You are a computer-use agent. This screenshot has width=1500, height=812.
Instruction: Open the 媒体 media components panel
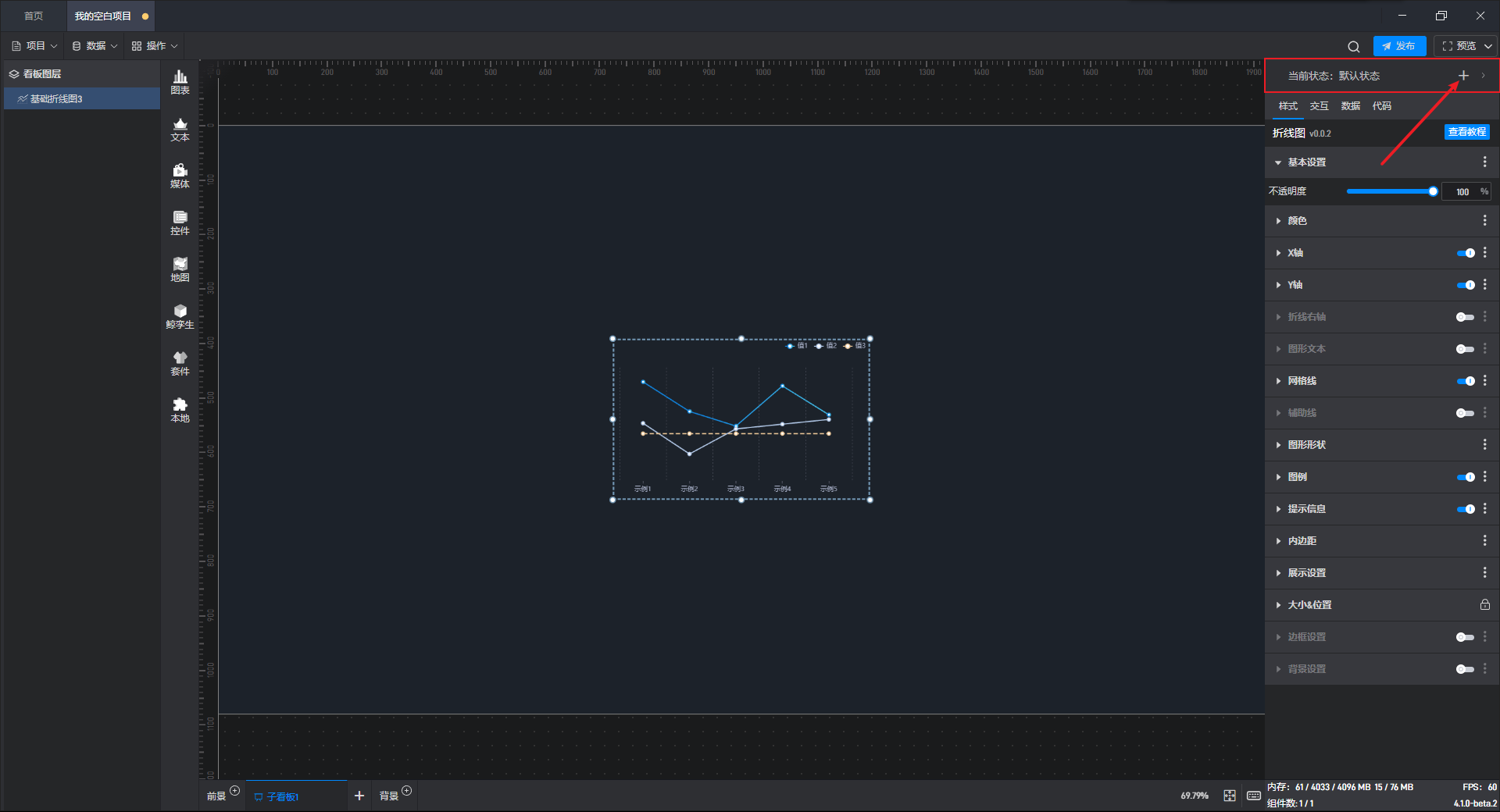180,176
